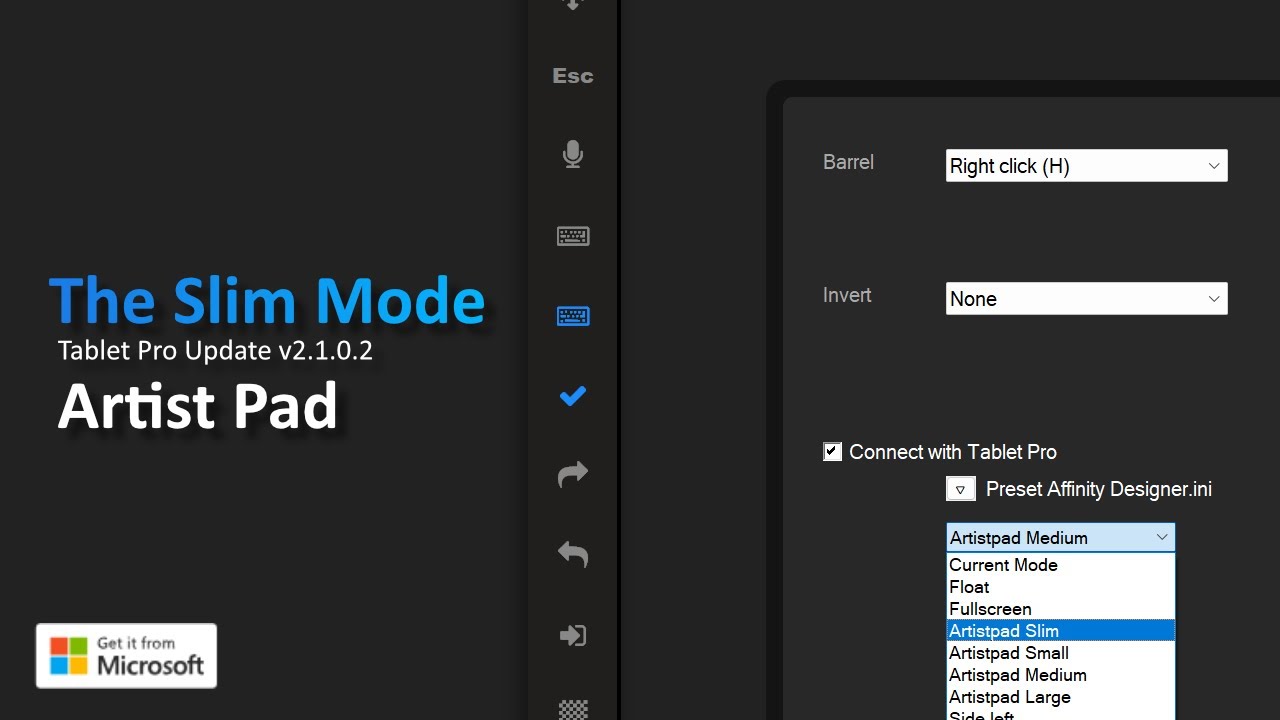Click the redo arrow icon

[573, 474]
